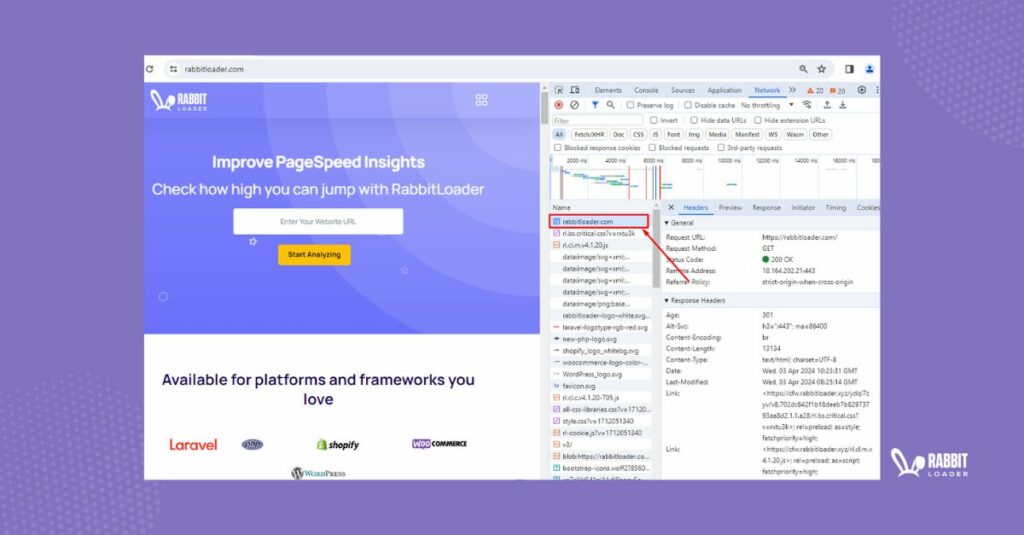Switch to the Sources tab
Viewport: 1024px width, 535px height.
coord(682,90)
